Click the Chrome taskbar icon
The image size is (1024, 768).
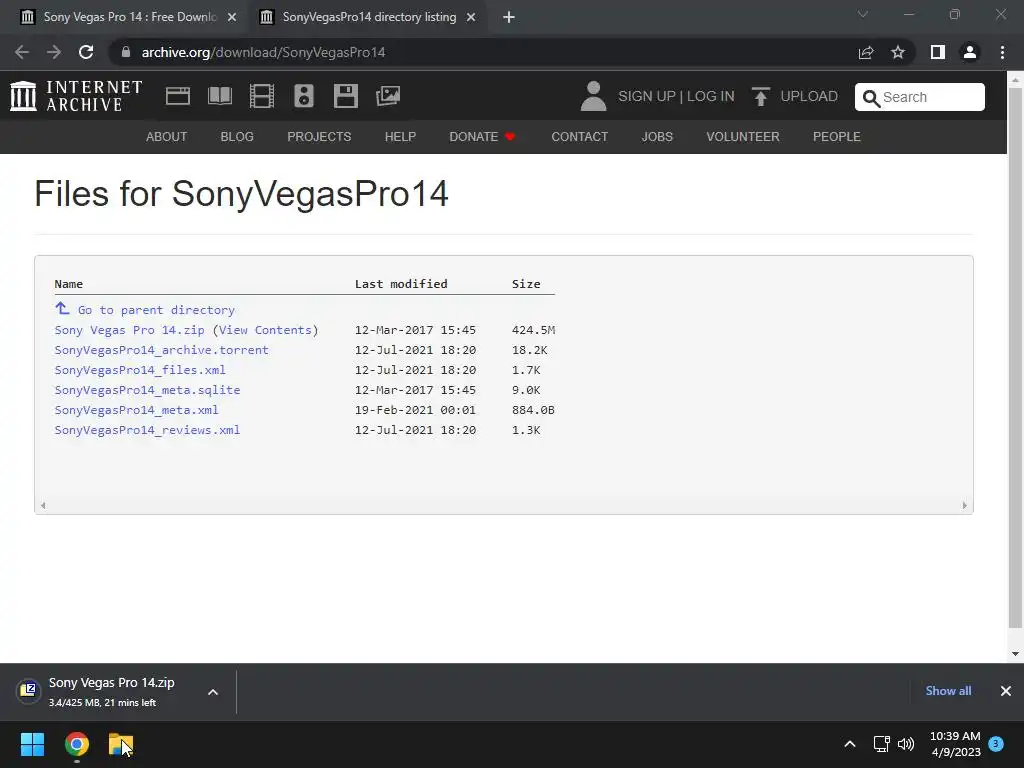click(x=76, y=744)
